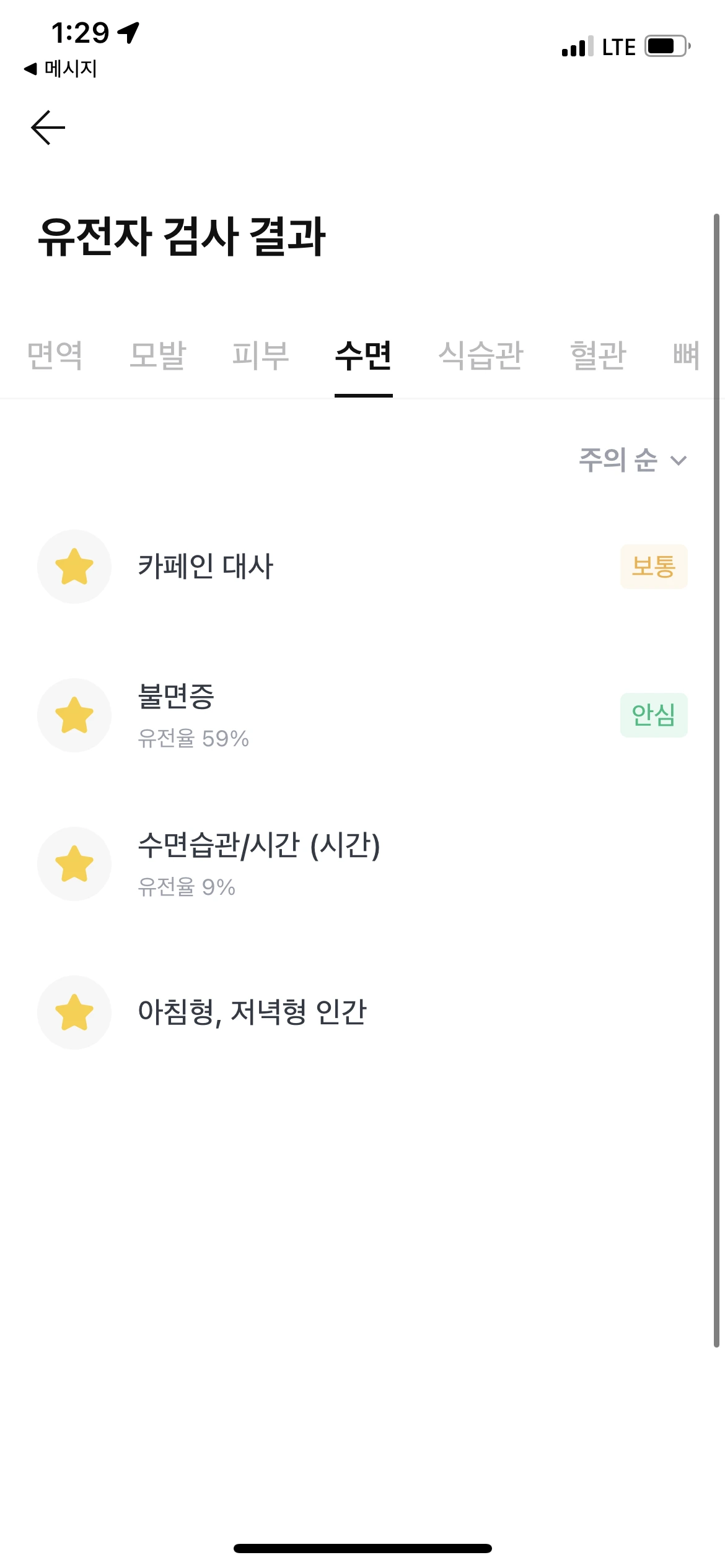725x1568 pixels.
Task: Tap the 안심 status badge
Action: (x=654, y=715)
